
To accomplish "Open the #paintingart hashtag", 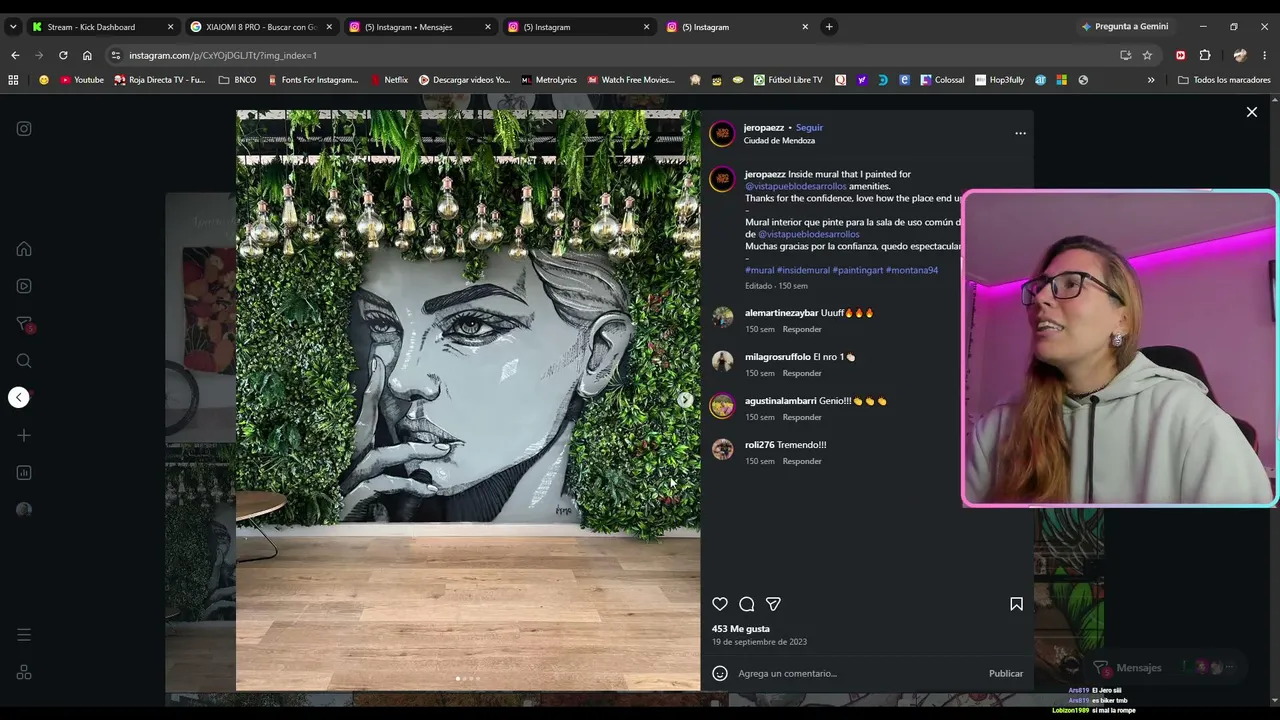I will tap(858, 270).
